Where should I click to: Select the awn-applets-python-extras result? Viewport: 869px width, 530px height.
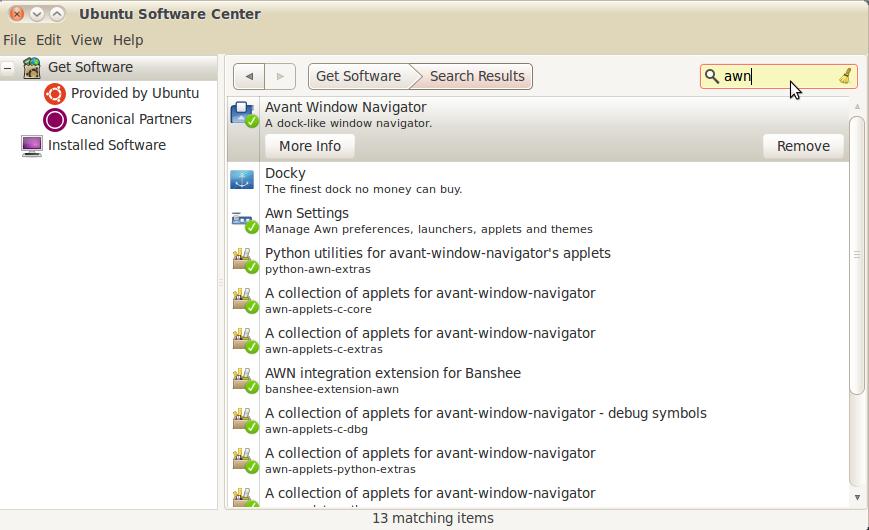[x=538, y=460]
